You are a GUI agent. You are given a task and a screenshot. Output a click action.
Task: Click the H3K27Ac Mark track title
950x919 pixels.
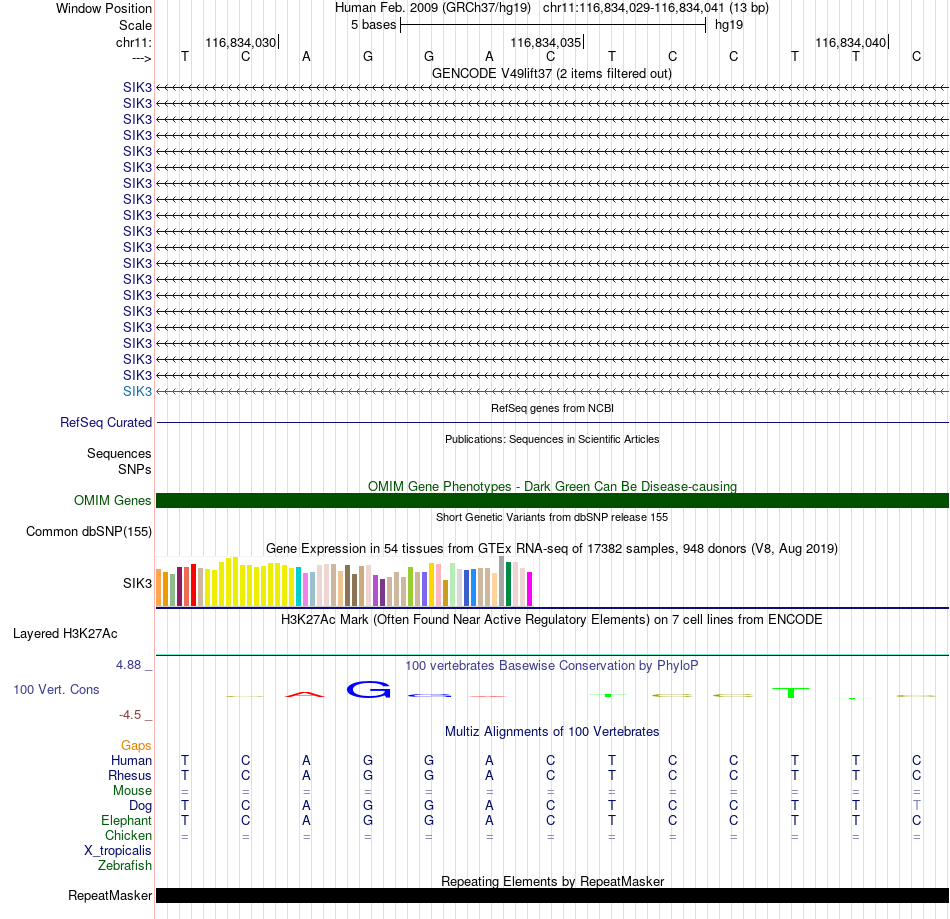(x=552, y=619)
